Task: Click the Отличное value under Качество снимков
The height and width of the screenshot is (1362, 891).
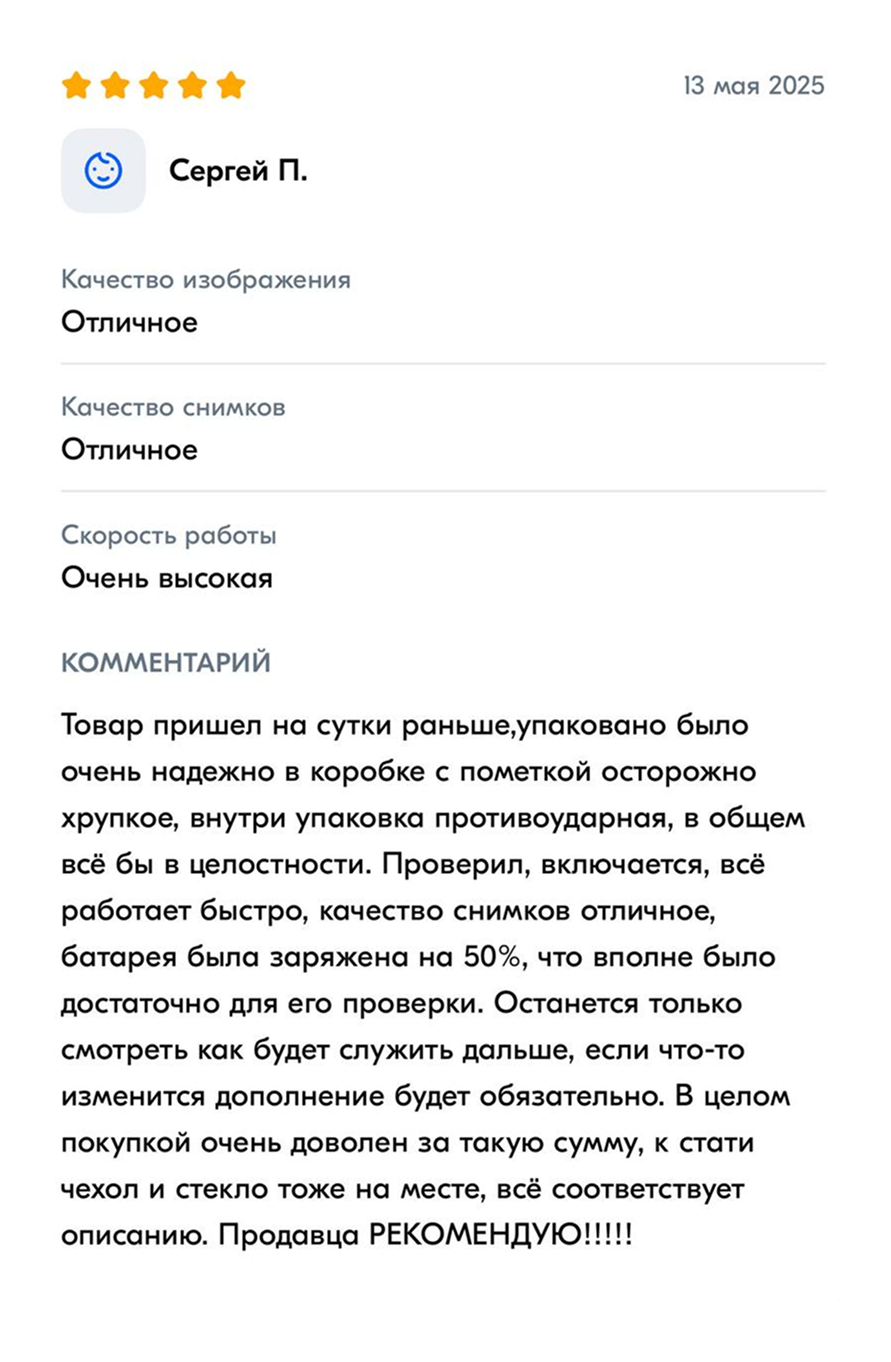Action: (130, 450)
